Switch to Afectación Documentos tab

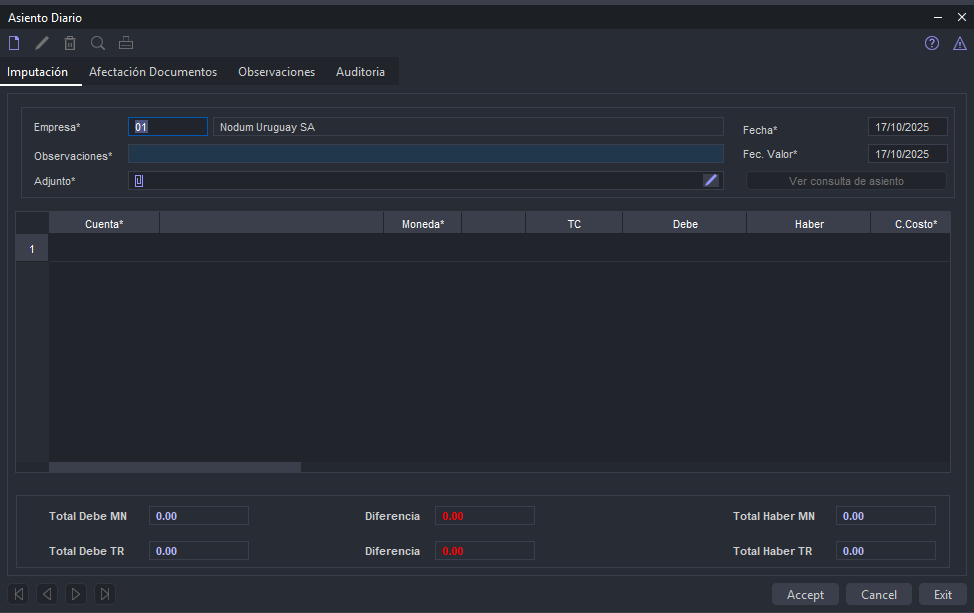[153, 72]
